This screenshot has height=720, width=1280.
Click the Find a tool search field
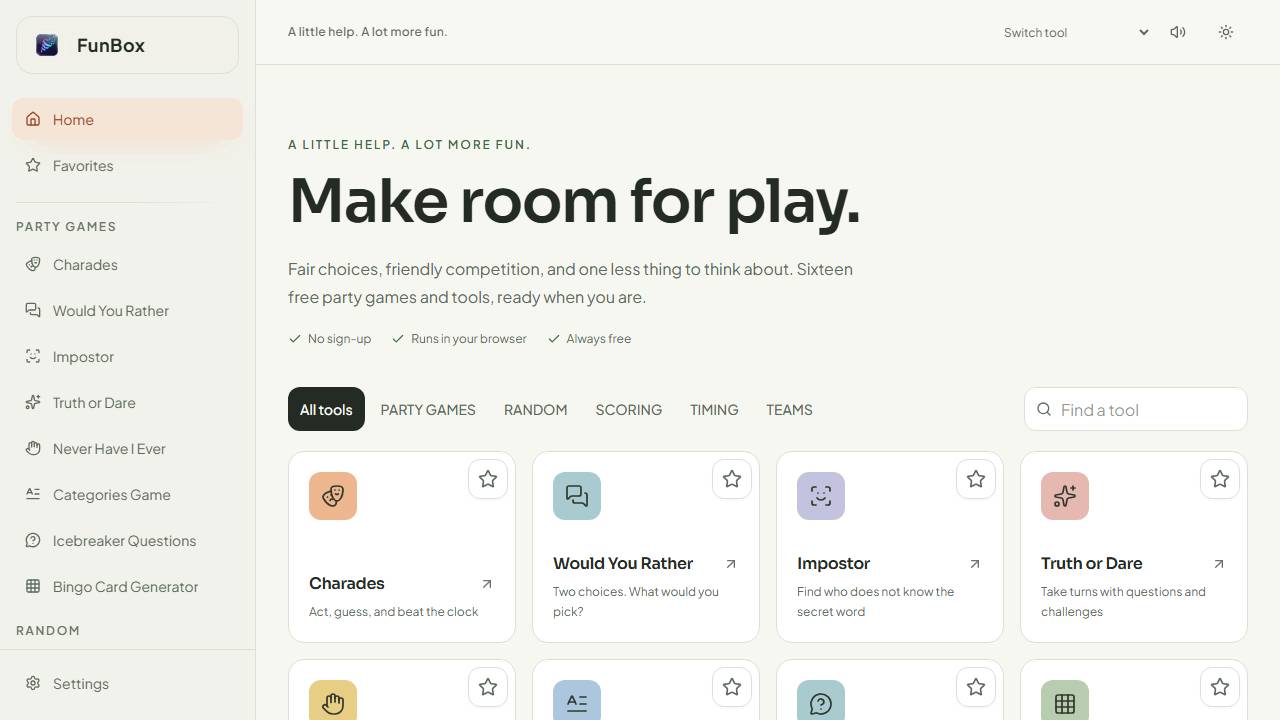point(1136,409)
